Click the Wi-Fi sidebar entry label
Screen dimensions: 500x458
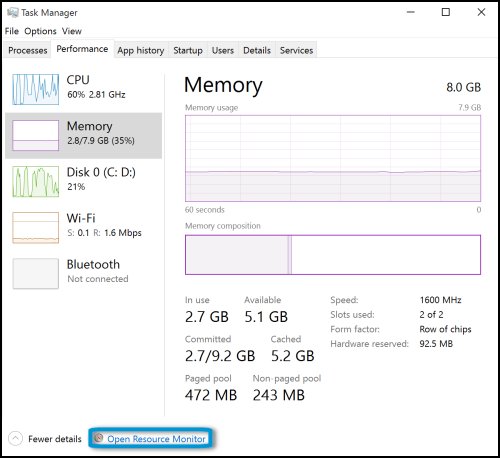click(81, 218)
